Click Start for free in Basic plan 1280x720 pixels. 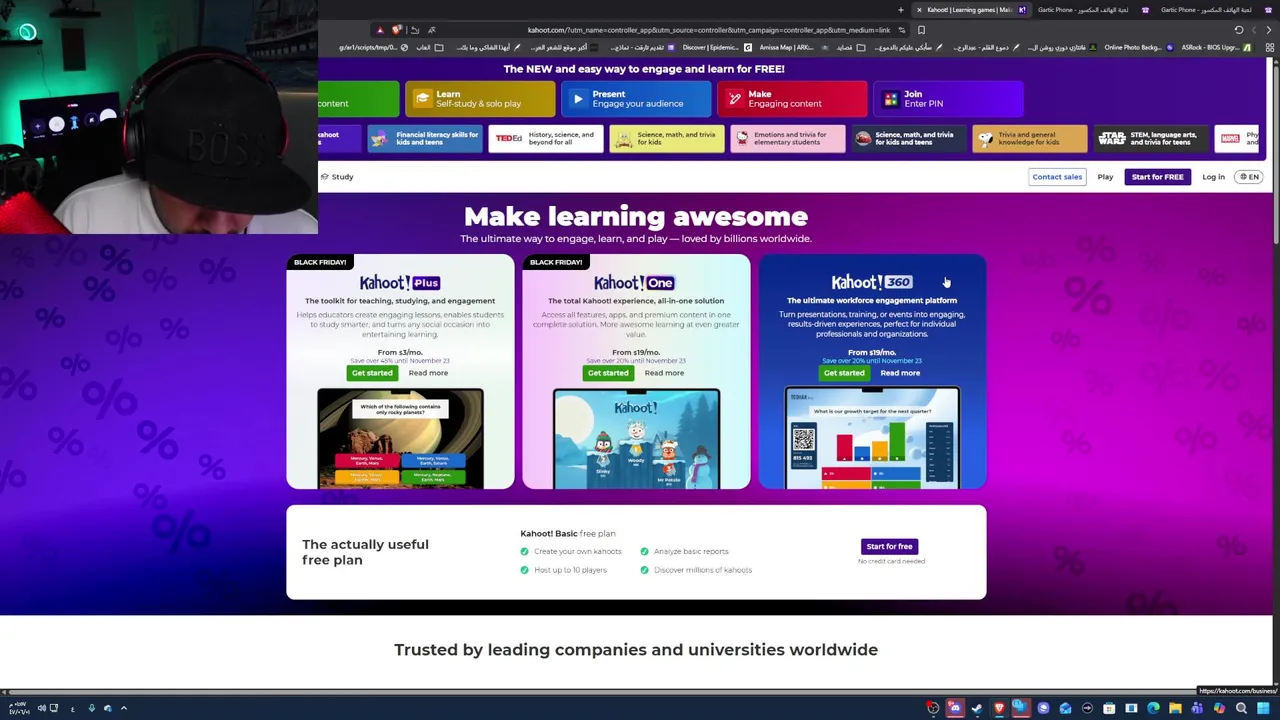(889, 547)
